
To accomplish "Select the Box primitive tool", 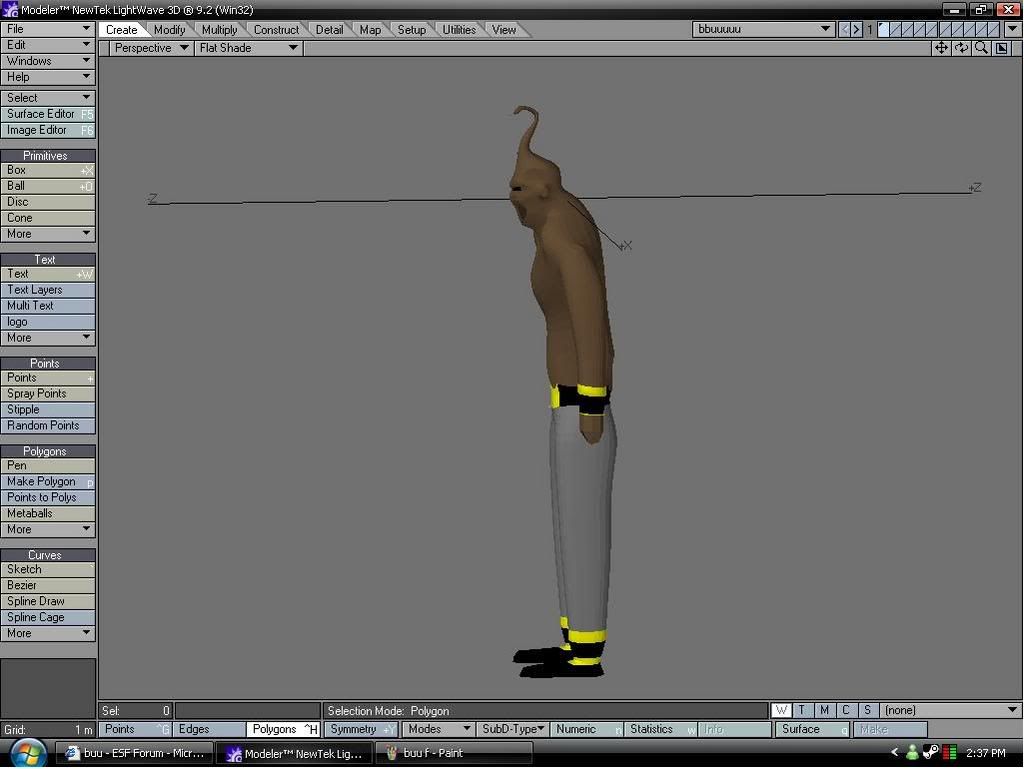I will click(48, 170).
